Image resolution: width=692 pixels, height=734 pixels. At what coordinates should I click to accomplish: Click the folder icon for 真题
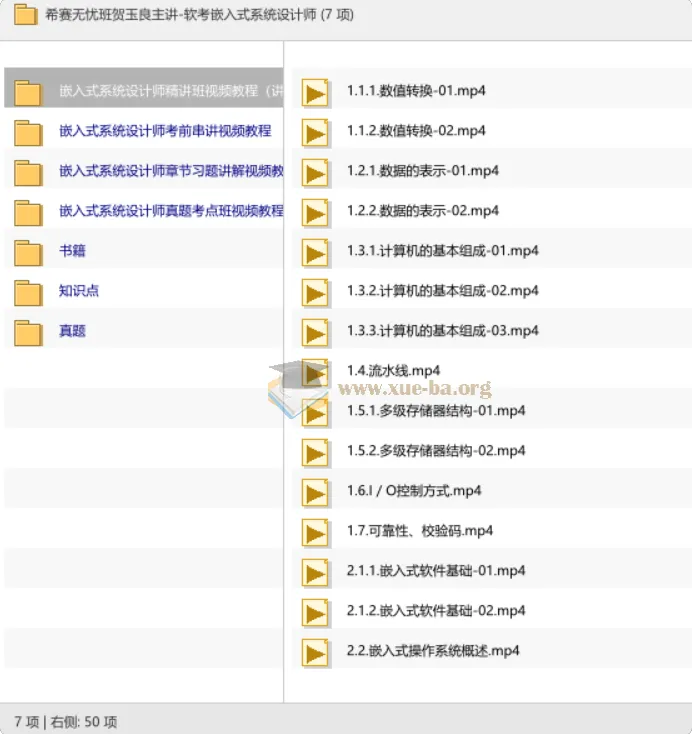click(x=28, y=333)
